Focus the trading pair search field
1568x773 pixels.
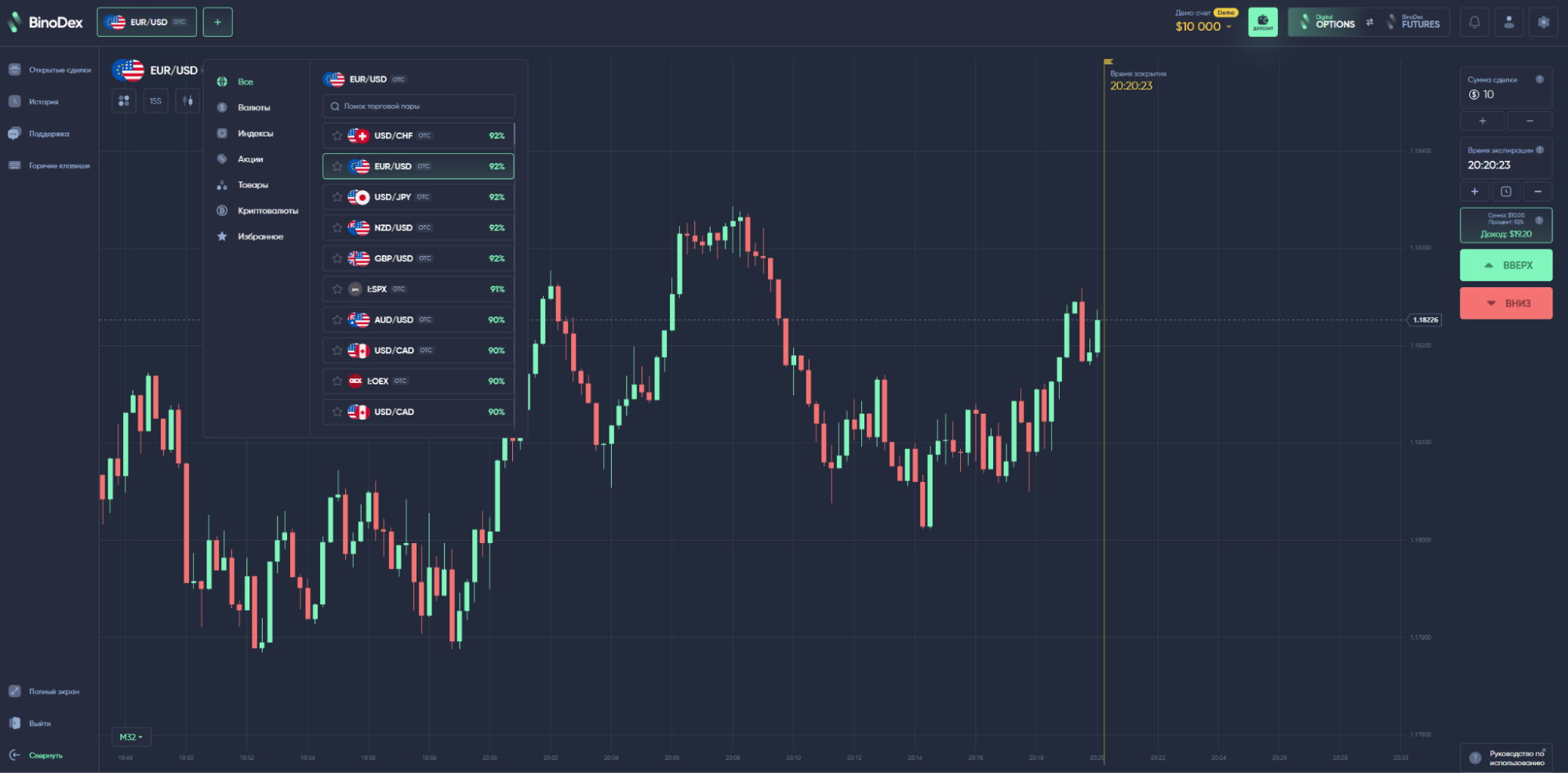[x=419, y=106]
